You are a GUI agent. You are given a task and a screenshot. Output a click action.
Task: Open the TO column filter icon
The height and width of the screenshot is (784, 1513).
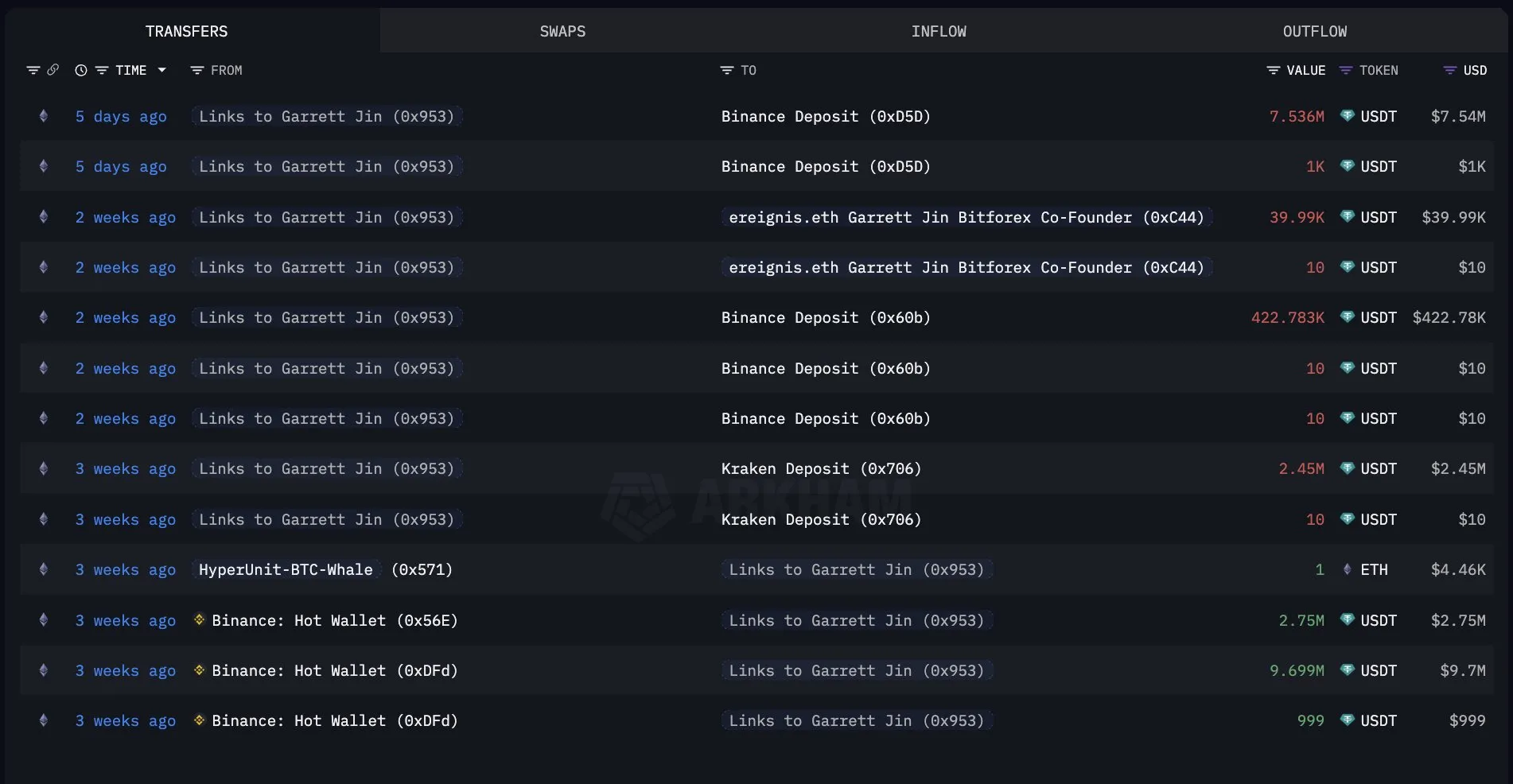726,70
